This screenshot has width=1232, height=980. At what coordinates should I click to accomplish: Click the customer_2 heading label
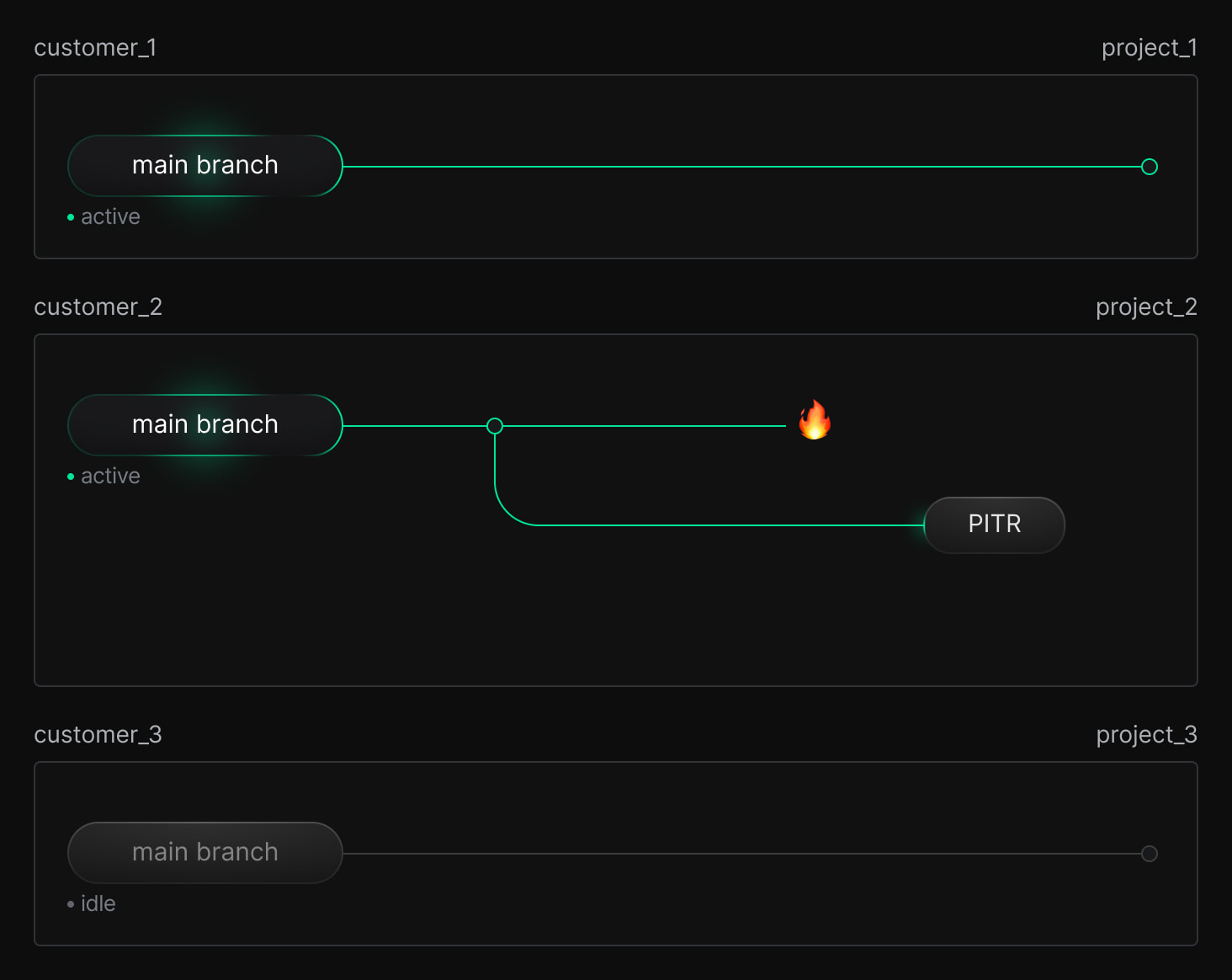pos(98,307)
